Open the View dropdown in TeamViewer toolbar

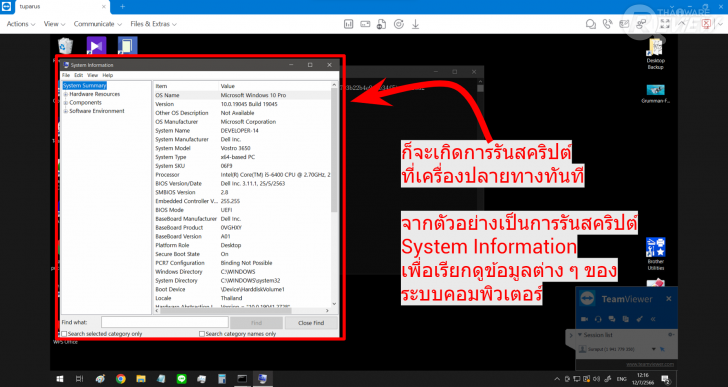[54, 24]
